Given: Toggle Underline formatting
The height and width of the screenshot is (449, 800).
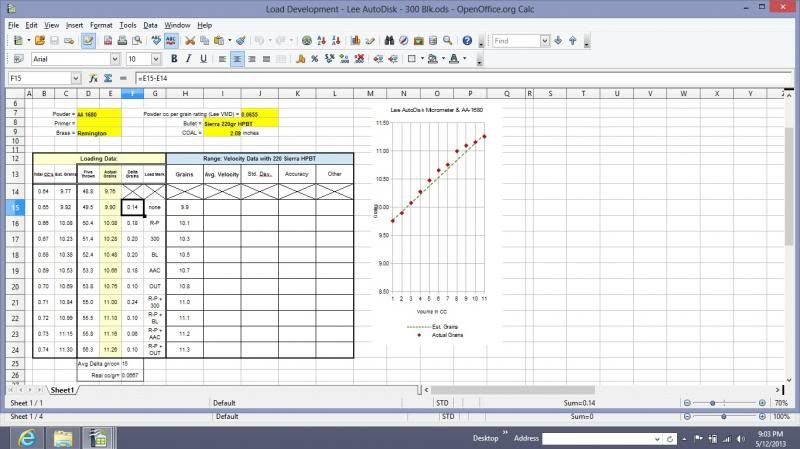Looking at the screenshot, I should pos(203,59).
